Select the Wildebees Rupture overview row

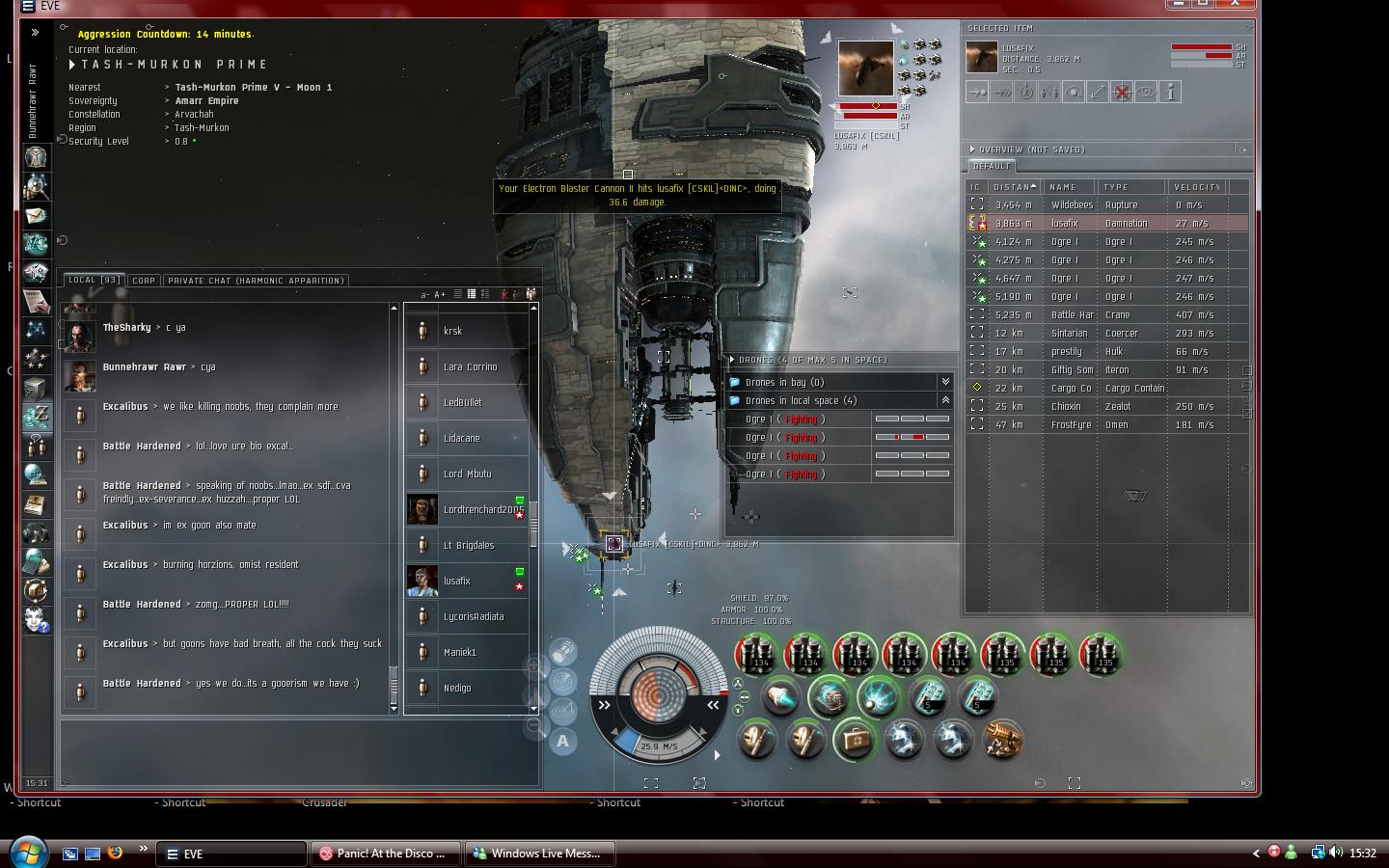[x=1108, y=204]
